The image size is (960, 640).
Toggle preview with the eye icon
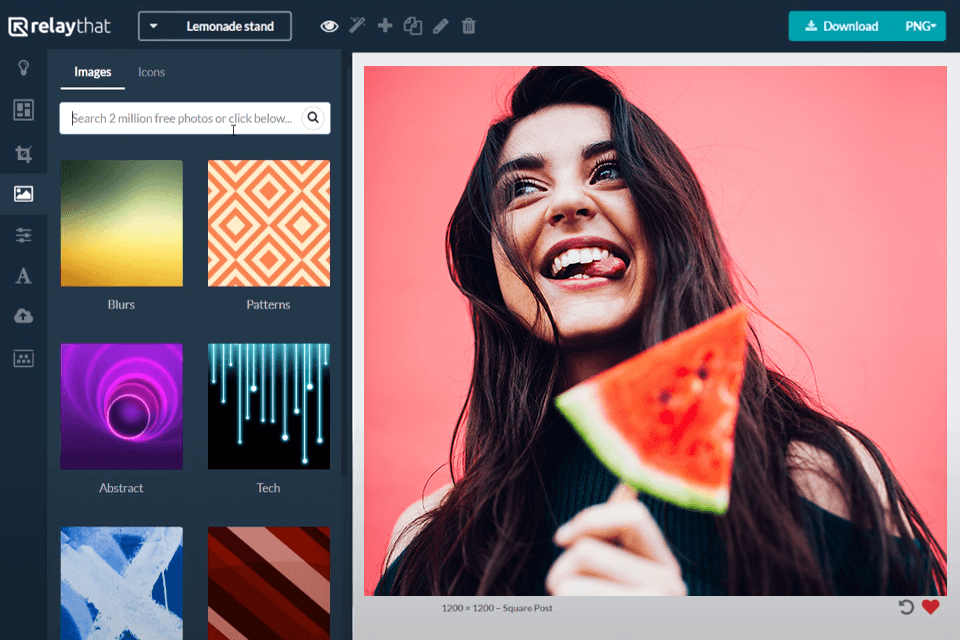(x=329, y=26)
